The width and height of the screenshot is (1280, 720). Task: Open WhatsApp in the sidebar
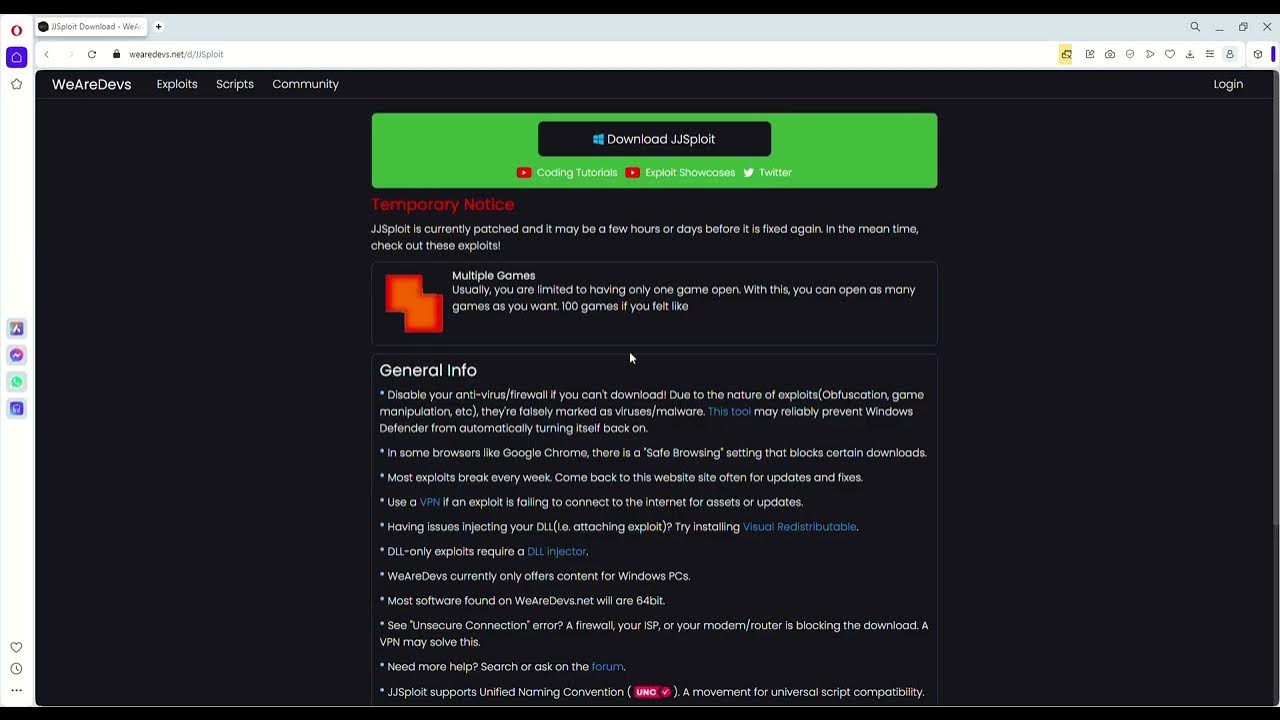click(x=16, y=382)
